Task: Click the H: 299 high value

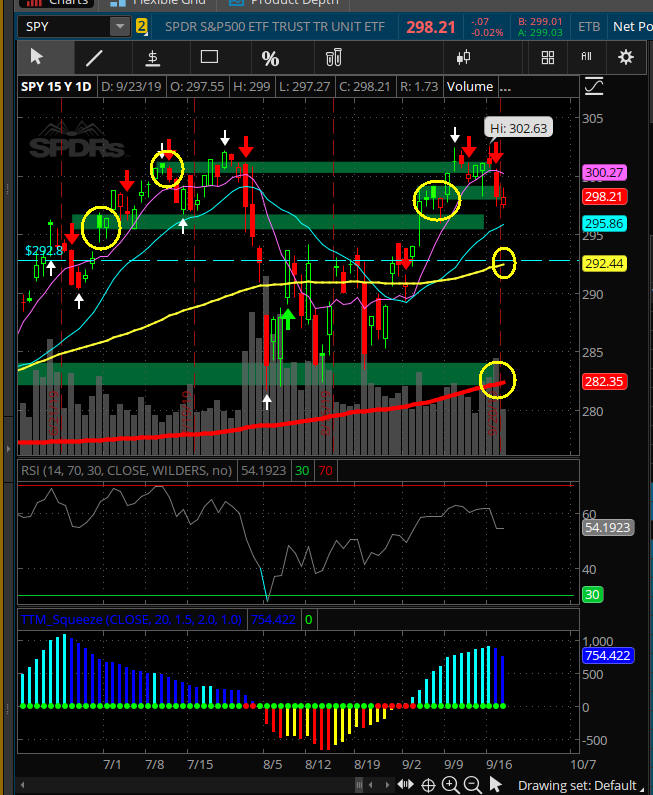Action: coord(251,87)
